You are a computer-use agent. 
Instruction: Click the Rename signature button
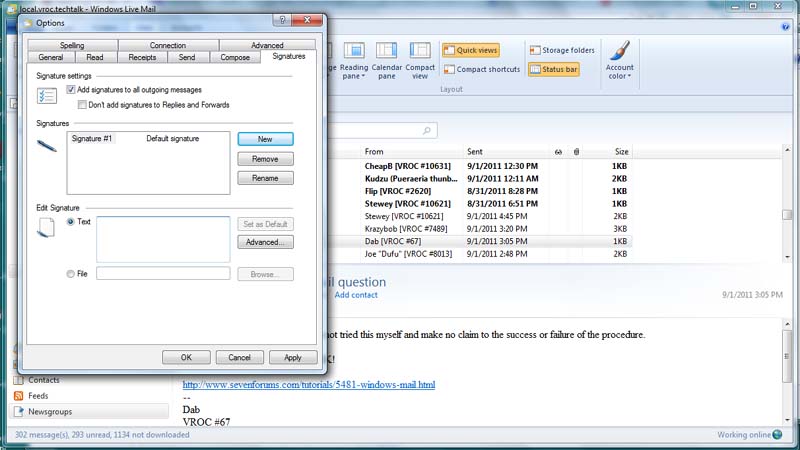click(x=265, y=178)
